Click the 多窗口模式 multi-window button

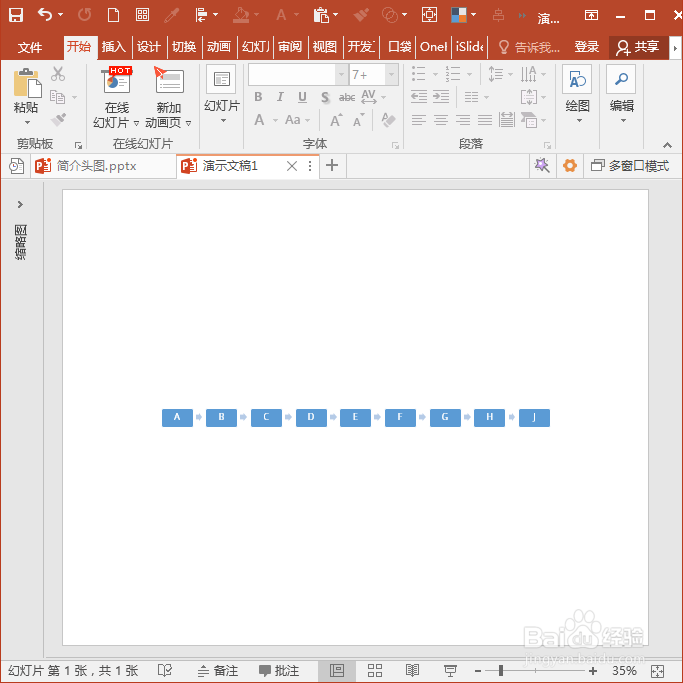(x=629, y=166)
